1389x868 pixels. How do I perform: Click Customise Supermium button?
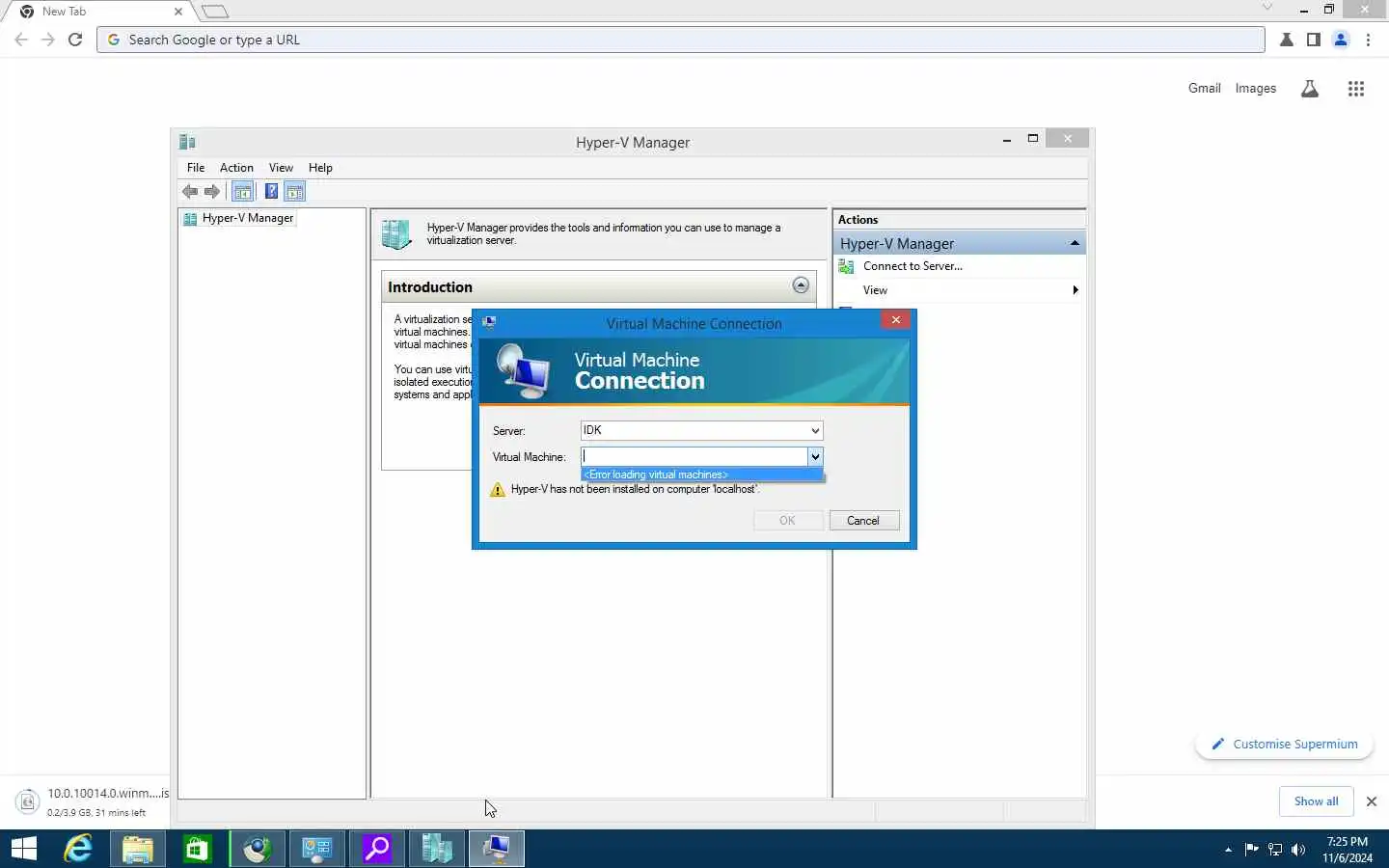click(1285, 745)
